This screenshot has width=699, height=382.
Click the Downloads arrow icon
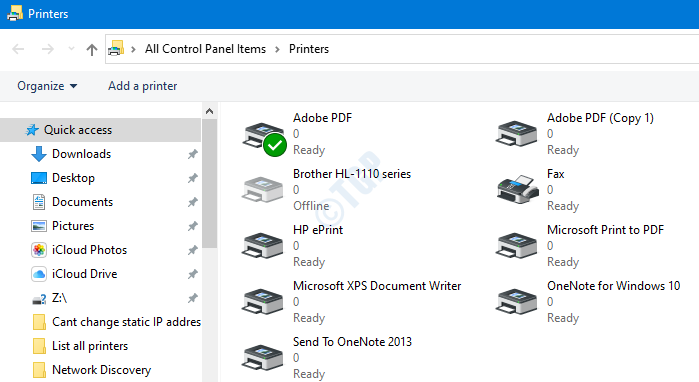(39, 154)
